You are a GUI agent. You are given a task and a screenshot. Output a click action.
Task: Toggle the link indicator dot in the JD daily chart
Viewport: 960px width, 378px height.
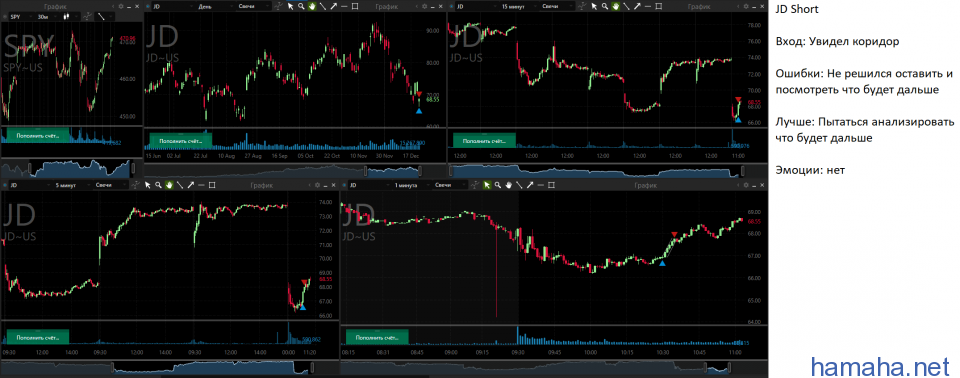click(x=148, y=6)
